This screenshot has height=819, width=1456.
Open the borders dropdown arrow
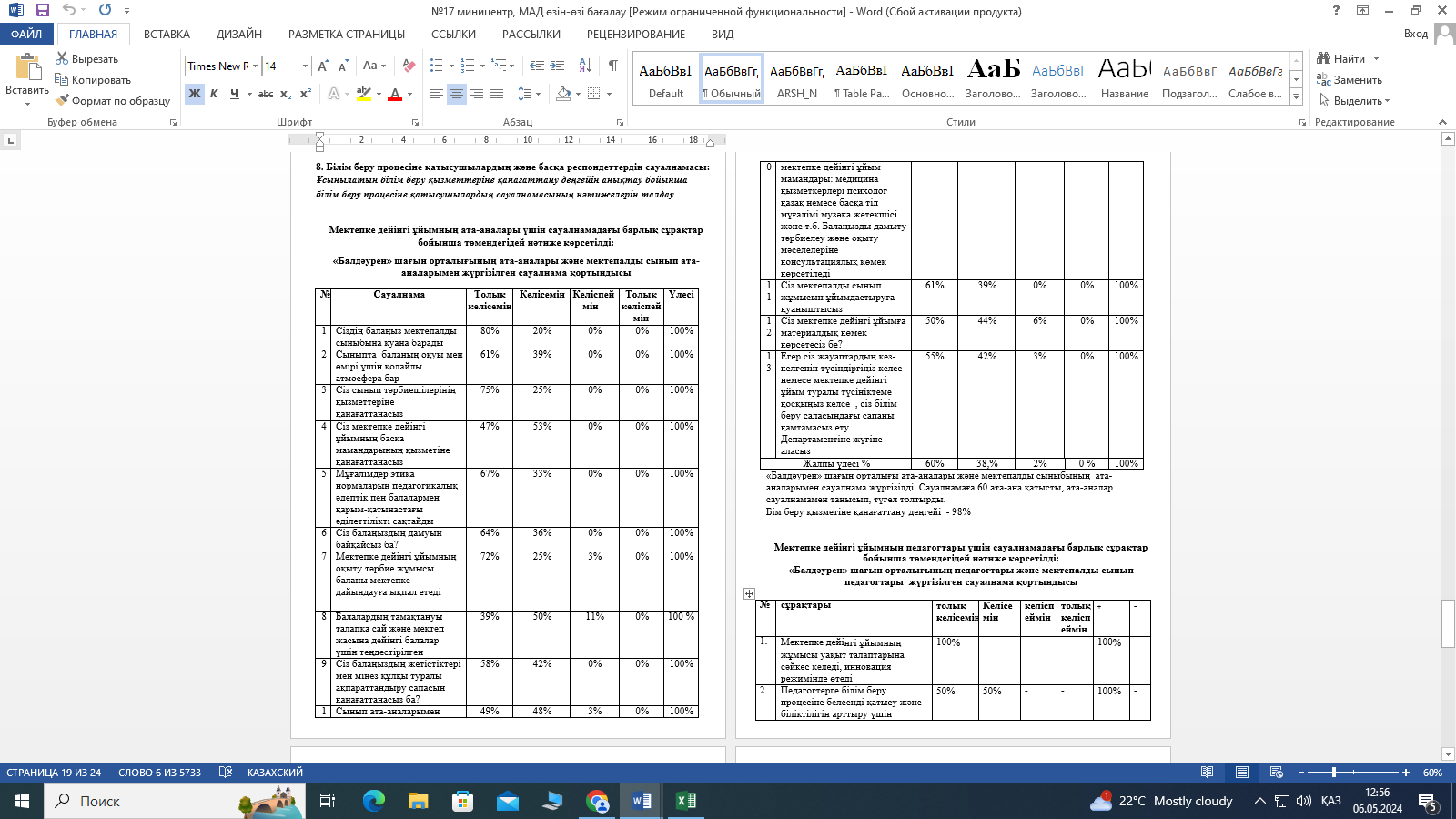[x=609, y=94]
